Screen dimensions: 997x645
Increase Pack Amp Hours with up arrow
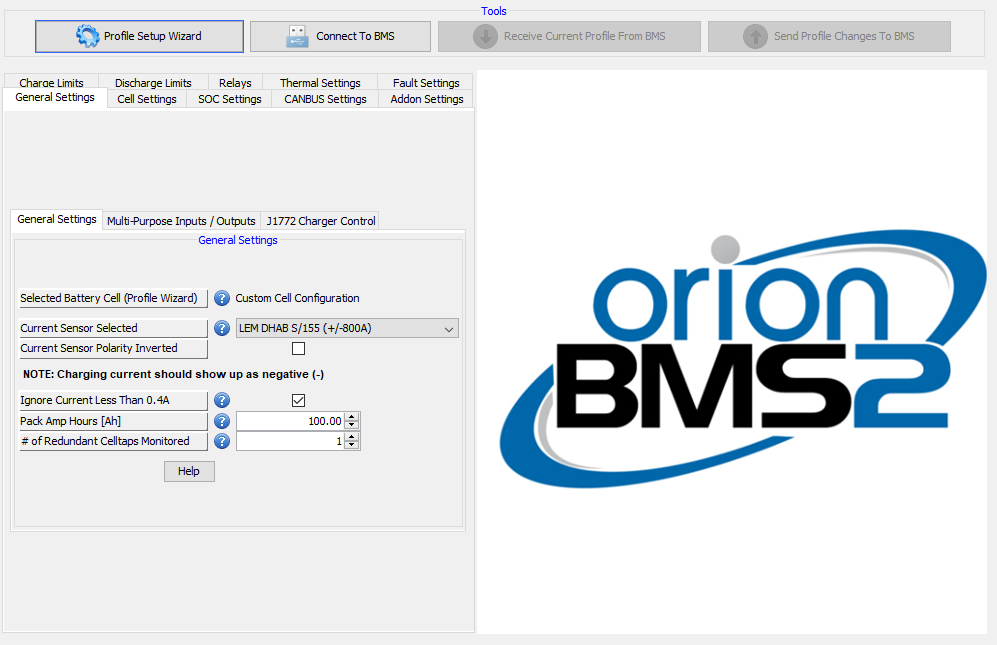[351, 417]
